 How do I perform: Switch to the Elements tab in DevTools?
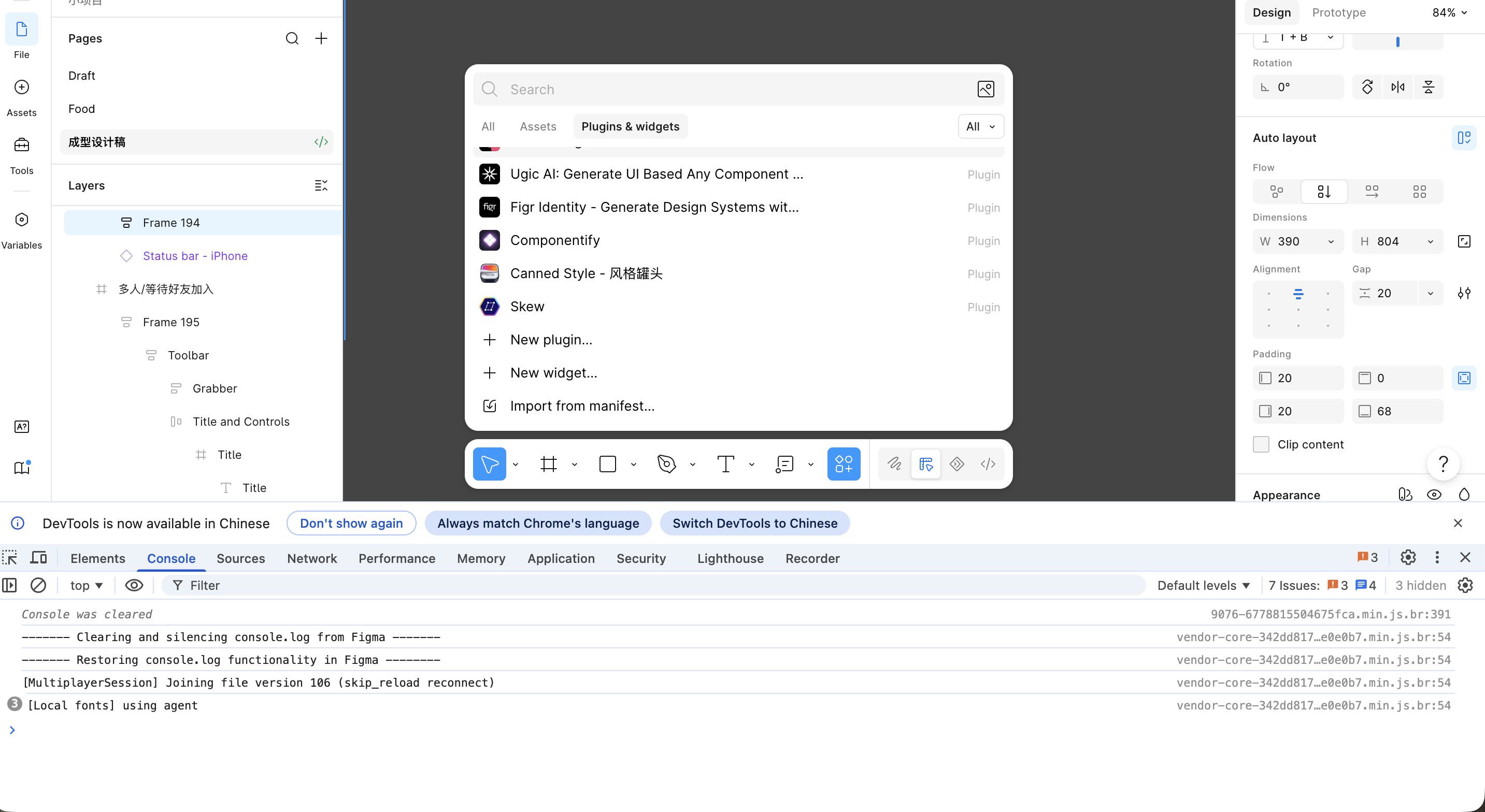pos(97,558)
